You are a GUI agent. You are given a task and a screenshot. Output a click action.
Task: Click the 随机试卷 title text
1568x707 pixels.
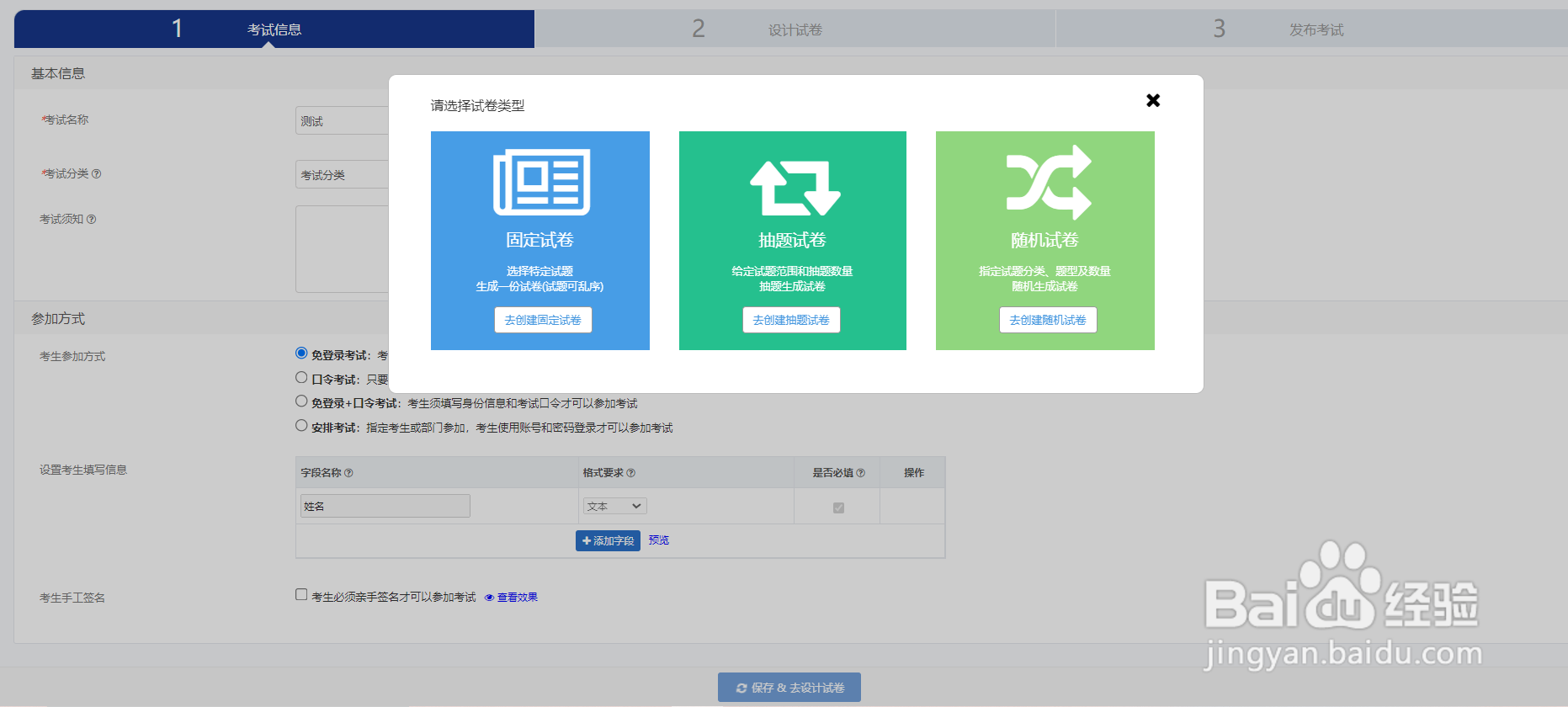[1044, 241]
